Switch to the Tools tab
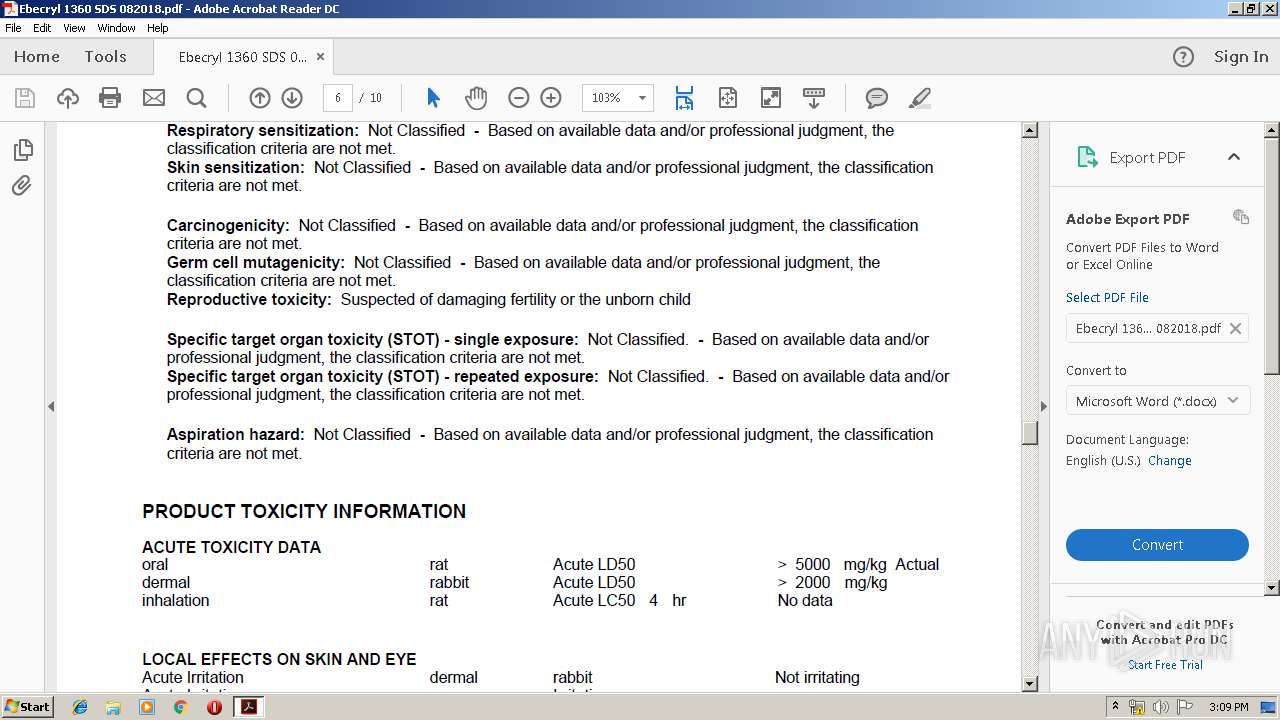The image size is (1280, 720). [105, 57]
